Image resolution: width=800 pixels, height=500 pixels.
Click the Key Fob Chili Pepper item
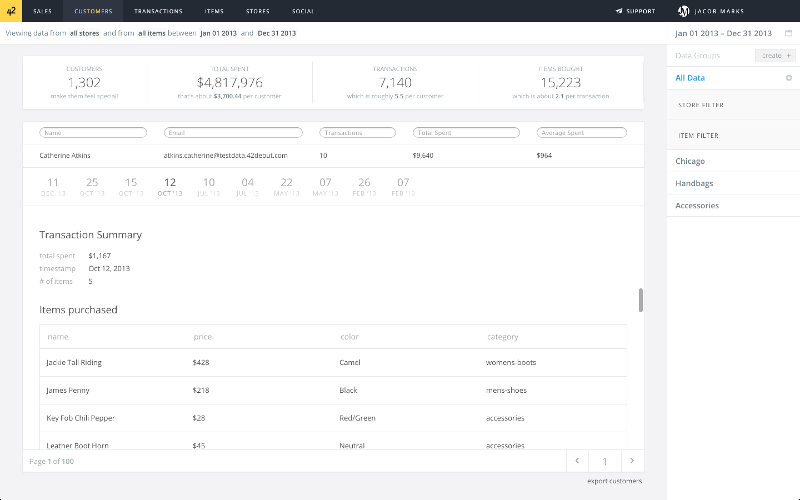click(x=80, y=418)
